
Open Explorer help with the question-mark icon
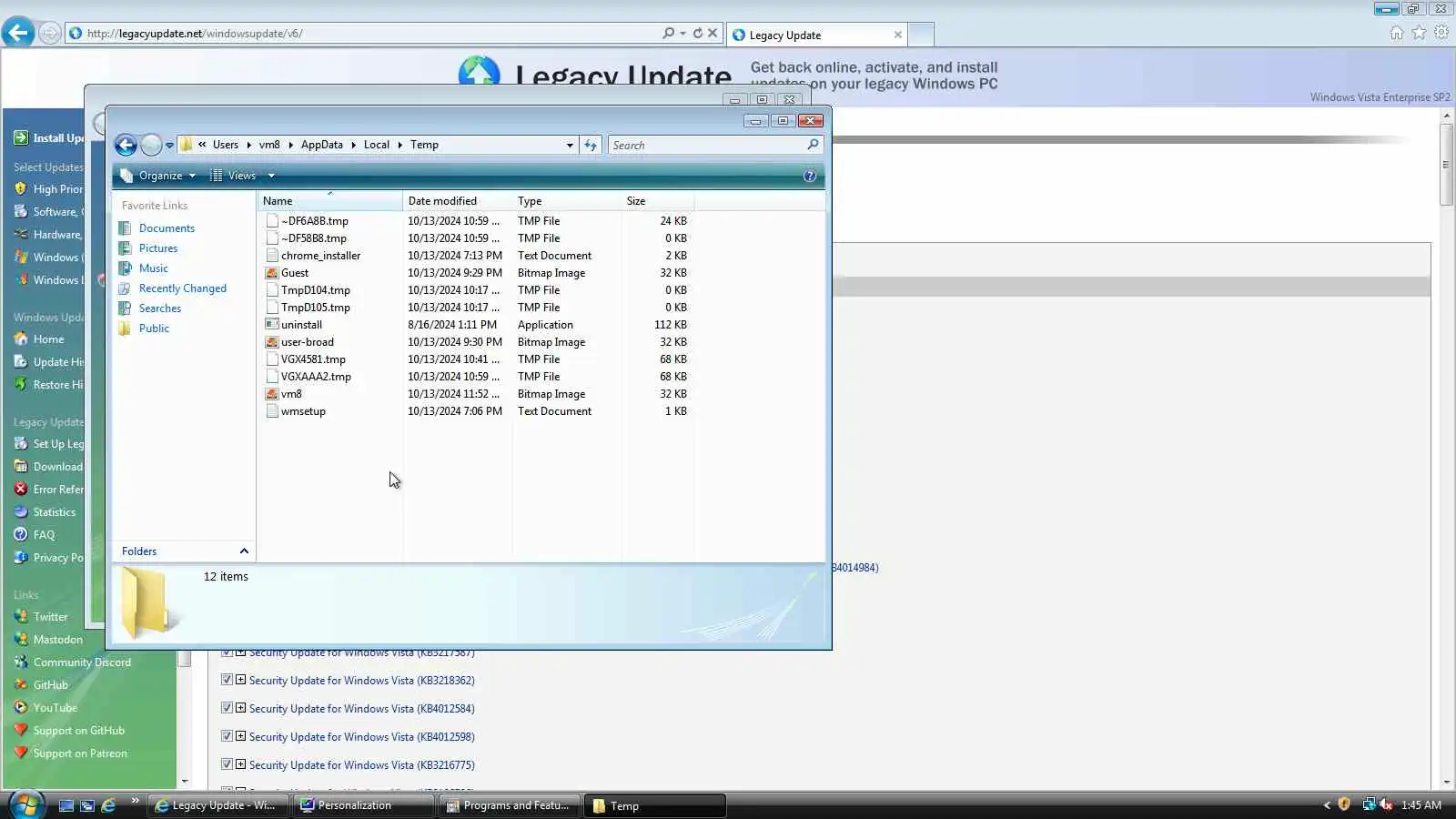click(810, 176)
